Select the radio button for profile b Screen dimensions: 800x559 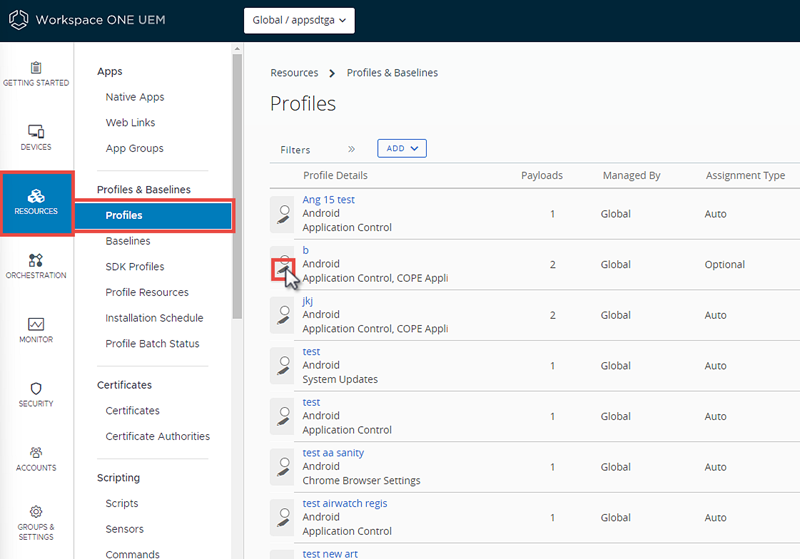click(285, 258)
